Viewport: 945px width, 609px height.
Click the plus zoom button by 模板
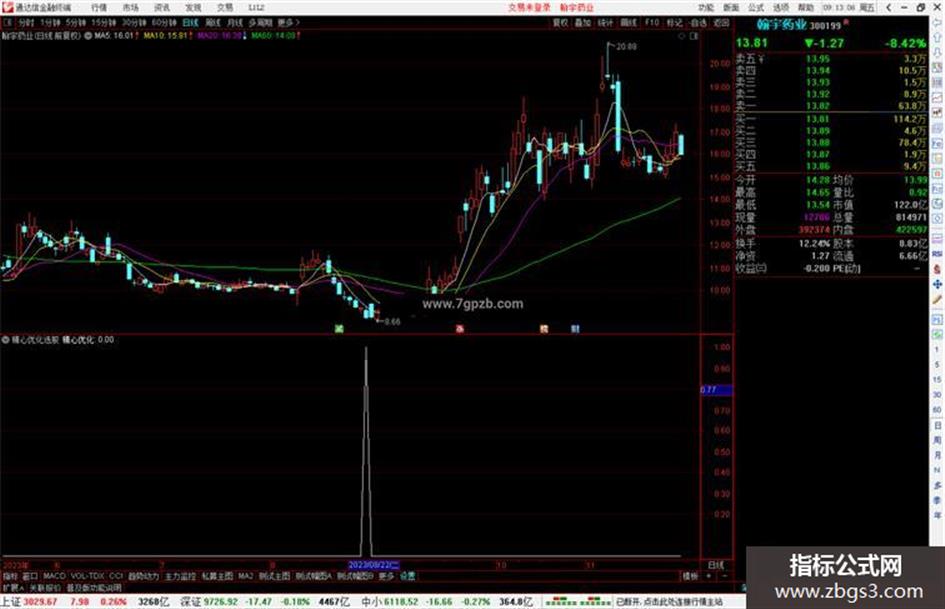(708, 576)
